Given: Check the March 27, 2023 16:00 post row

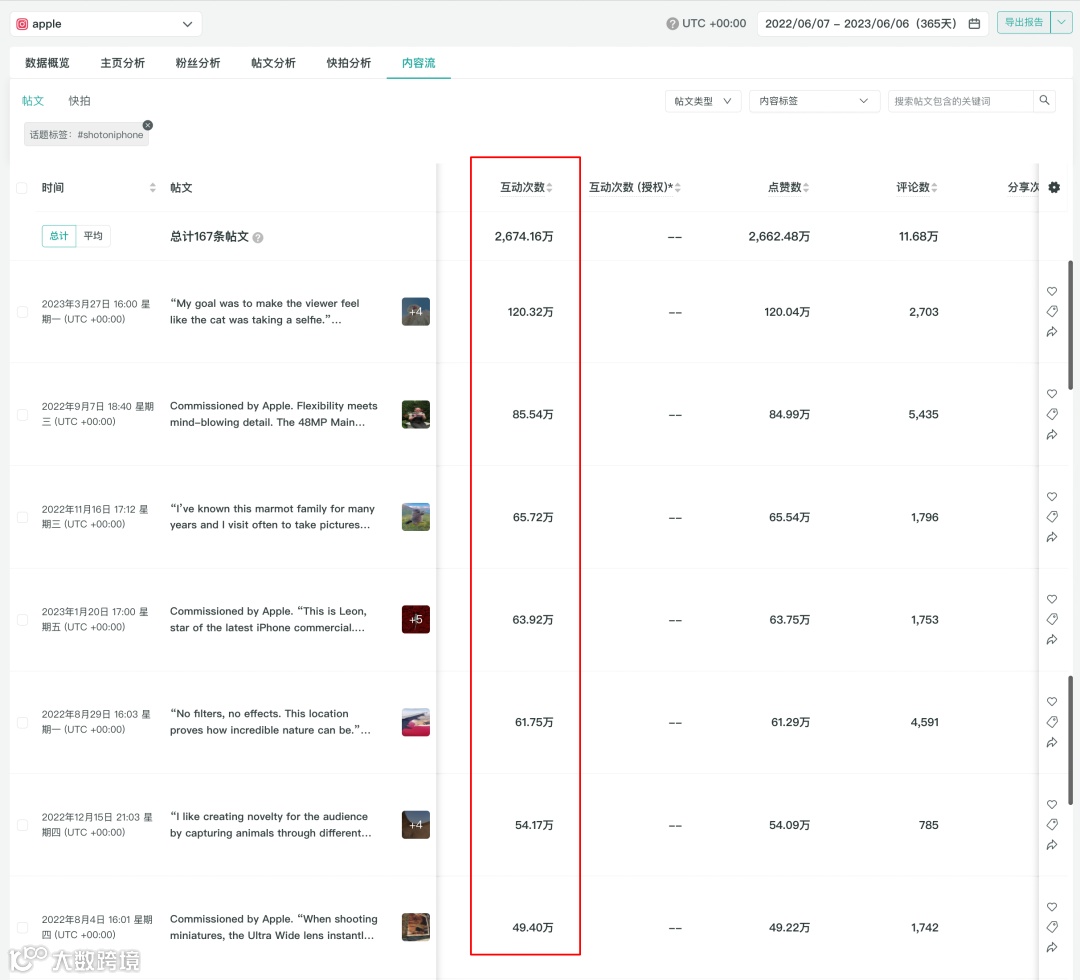Looking at the screenshot, I should (22, 312).
